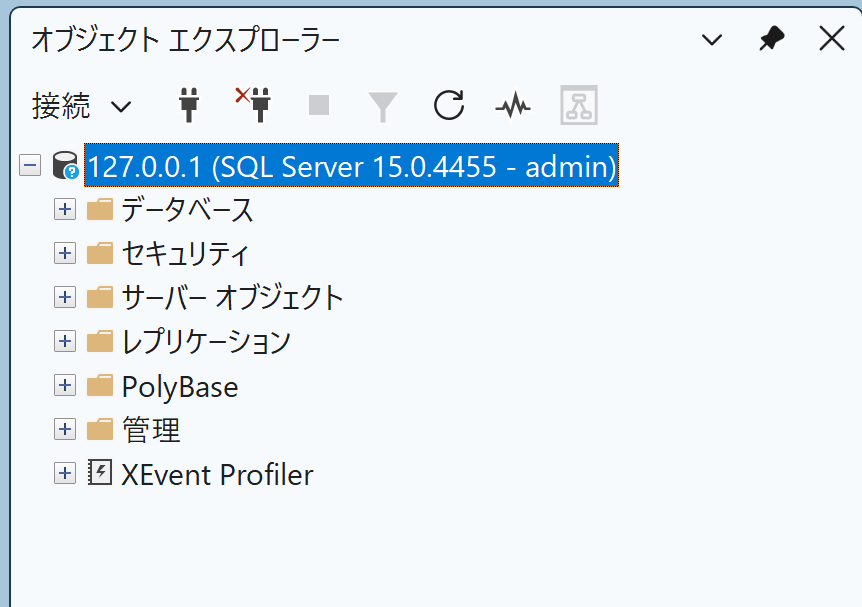This screenshot has width=862, height=607.
Task: Expand the データベース folder
Action: 65,209
